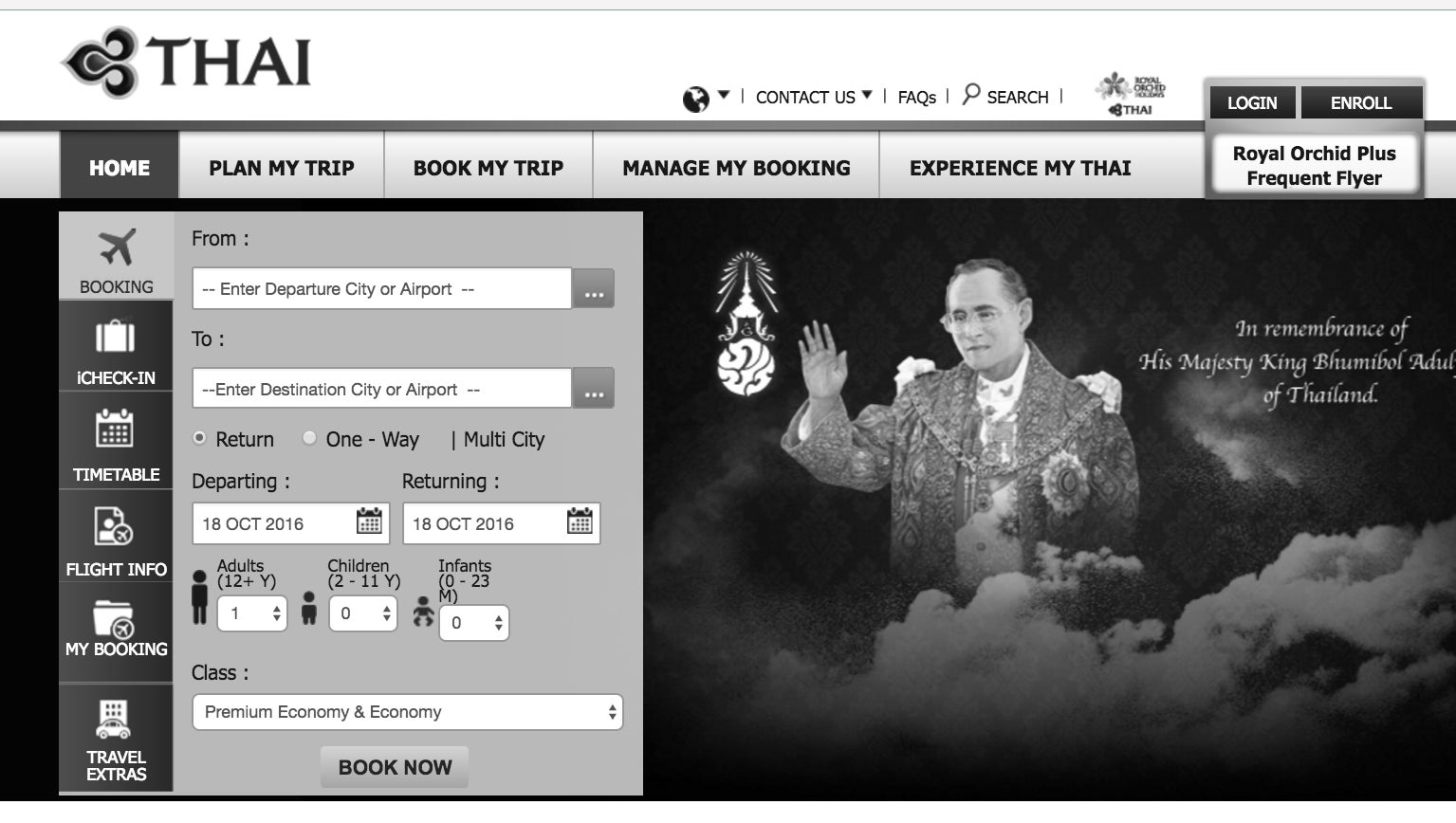
Task: Open the iCHECK-IN suitcase icon
Action: pyautogui.click(x=116, y=337)
